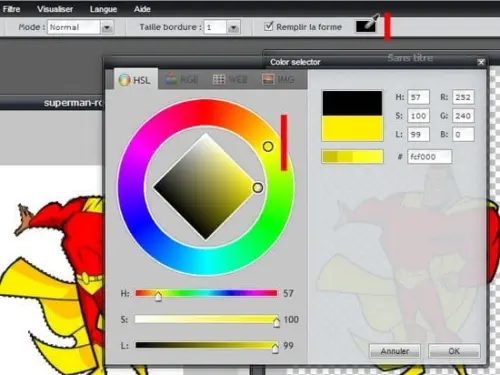Open the Langue menu
500x375 pixels.
point(103,9)
